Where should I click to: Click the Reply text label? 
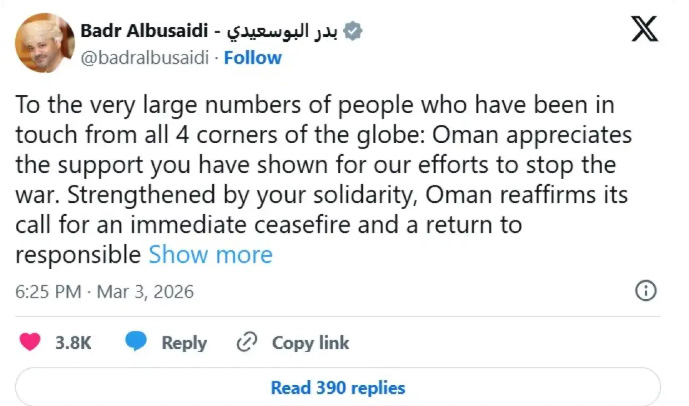tap(184, 343)
